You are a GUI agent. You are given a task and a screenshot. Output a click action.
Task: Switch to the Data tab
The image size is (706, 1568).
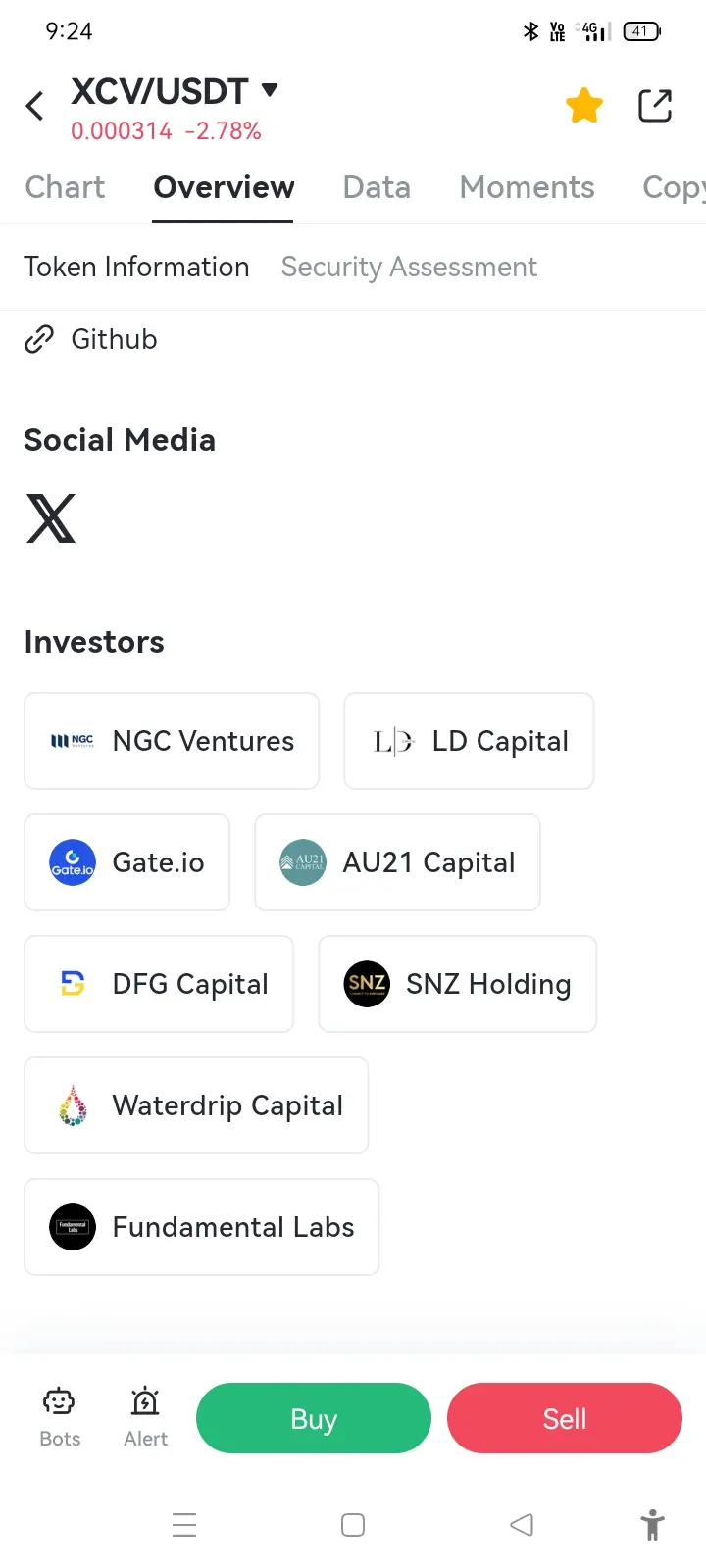(x=377, y=187)
